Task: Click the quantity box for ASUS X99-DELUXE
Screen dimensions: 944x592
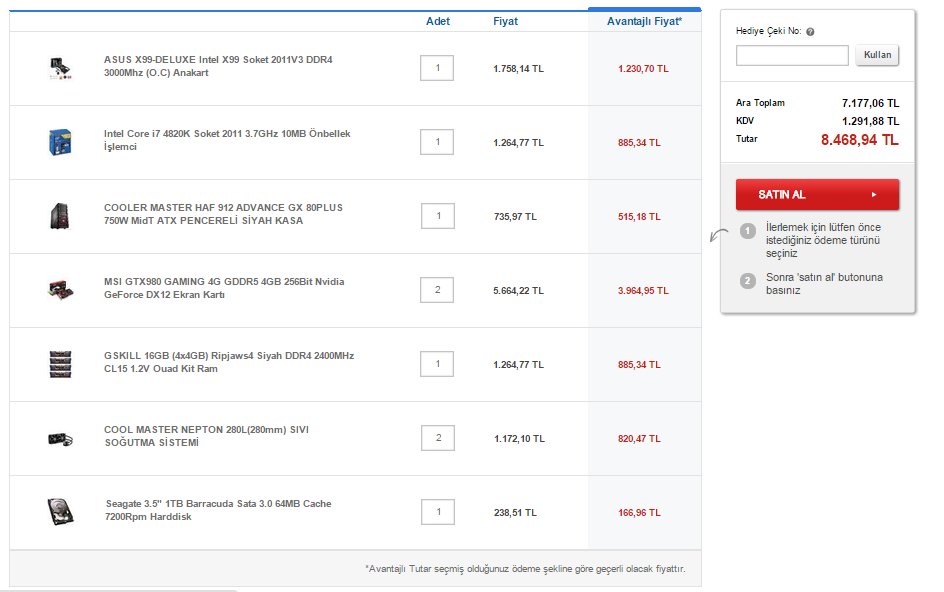Action: [437, 68]
